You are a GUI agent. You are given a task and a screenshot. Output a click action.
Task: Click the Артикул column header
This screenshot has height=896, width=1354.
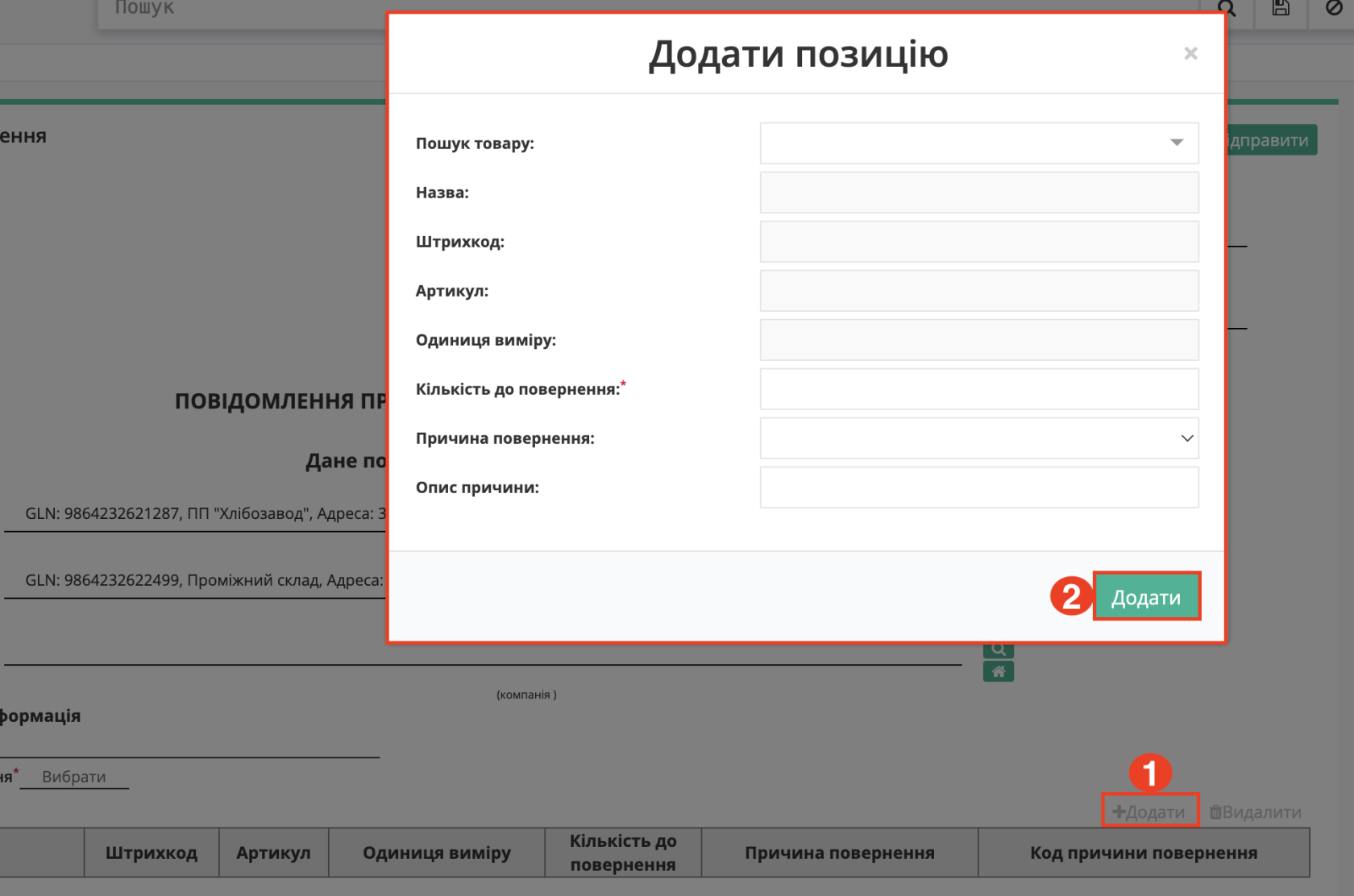coord(273,852)
